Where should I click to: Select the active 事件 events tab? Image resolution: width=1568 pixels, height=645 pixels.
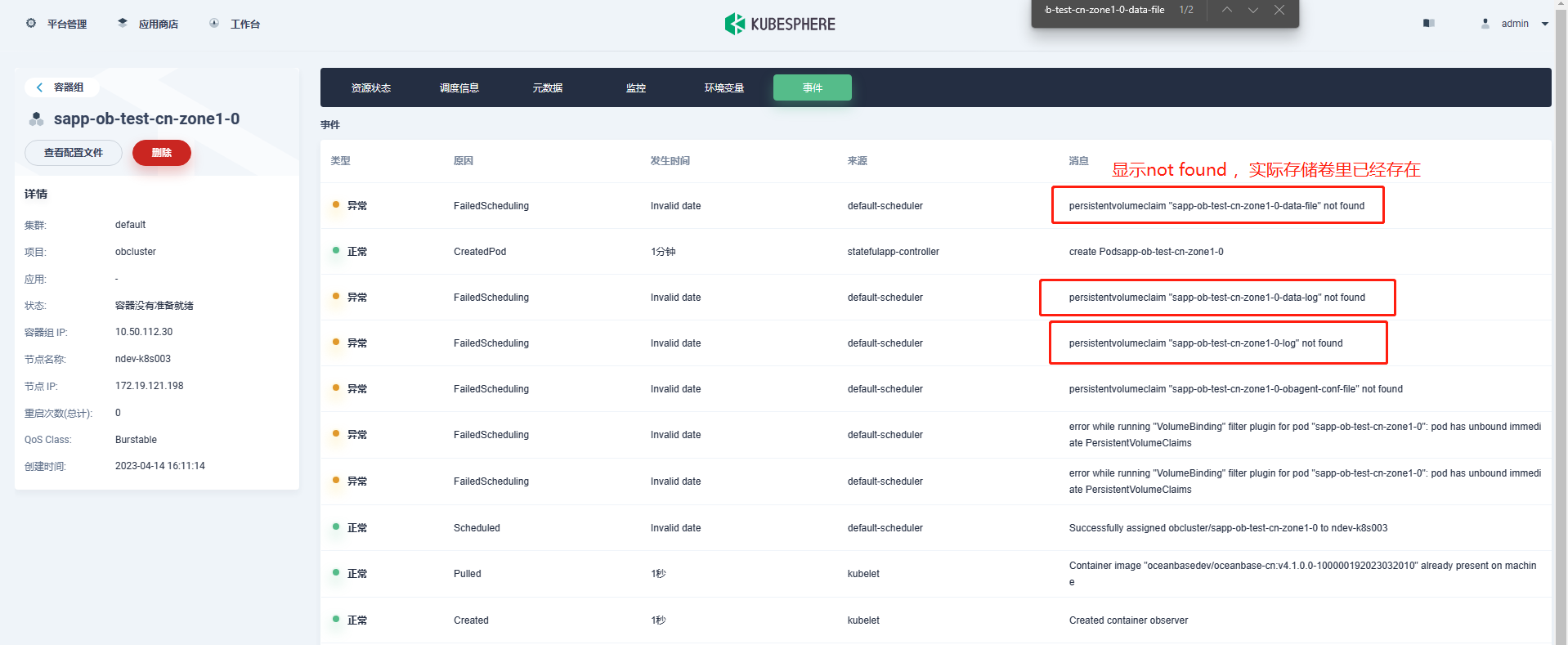(813, 87)
